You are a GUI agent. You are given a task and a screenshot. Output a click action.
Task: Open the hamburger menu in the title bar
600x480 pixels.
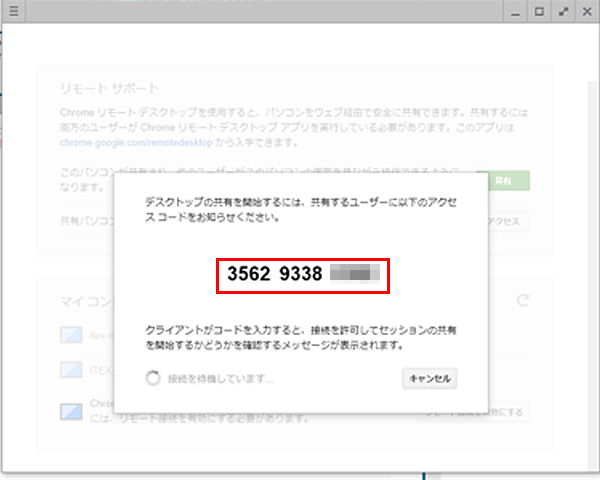[x=13, y=12]
